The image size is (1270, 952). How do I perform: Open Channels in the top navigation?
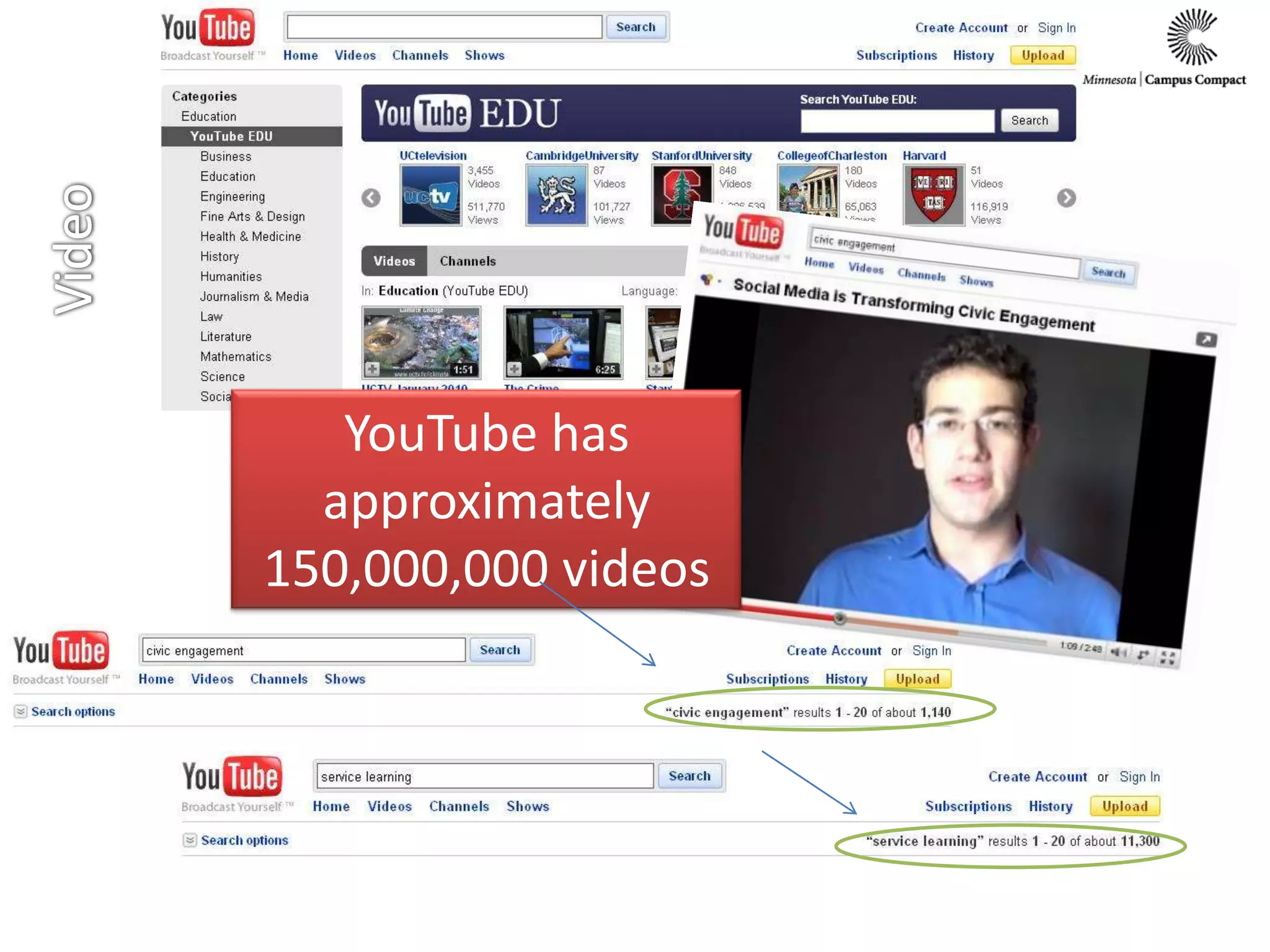click(420, 55)
